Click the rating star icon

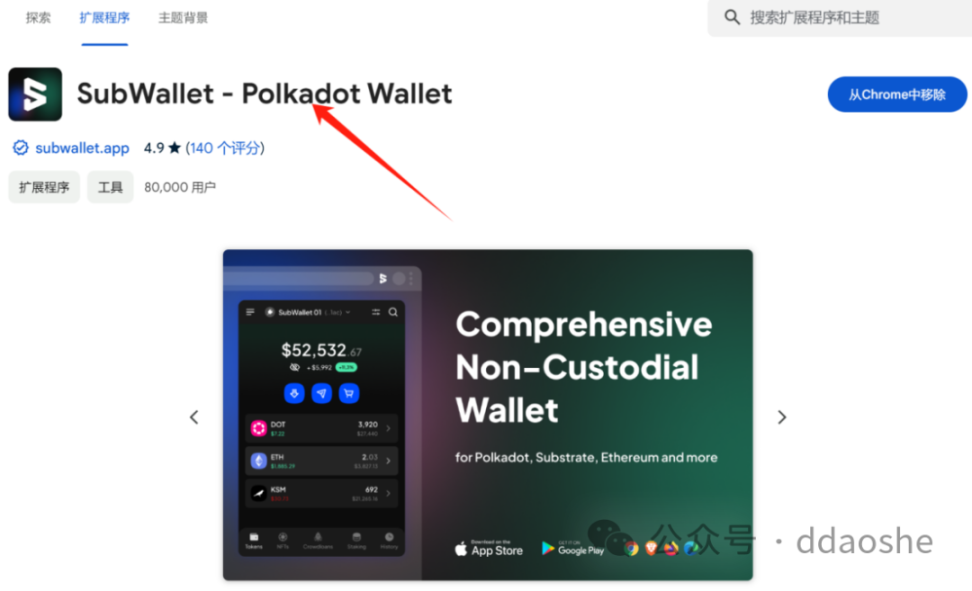175,148
